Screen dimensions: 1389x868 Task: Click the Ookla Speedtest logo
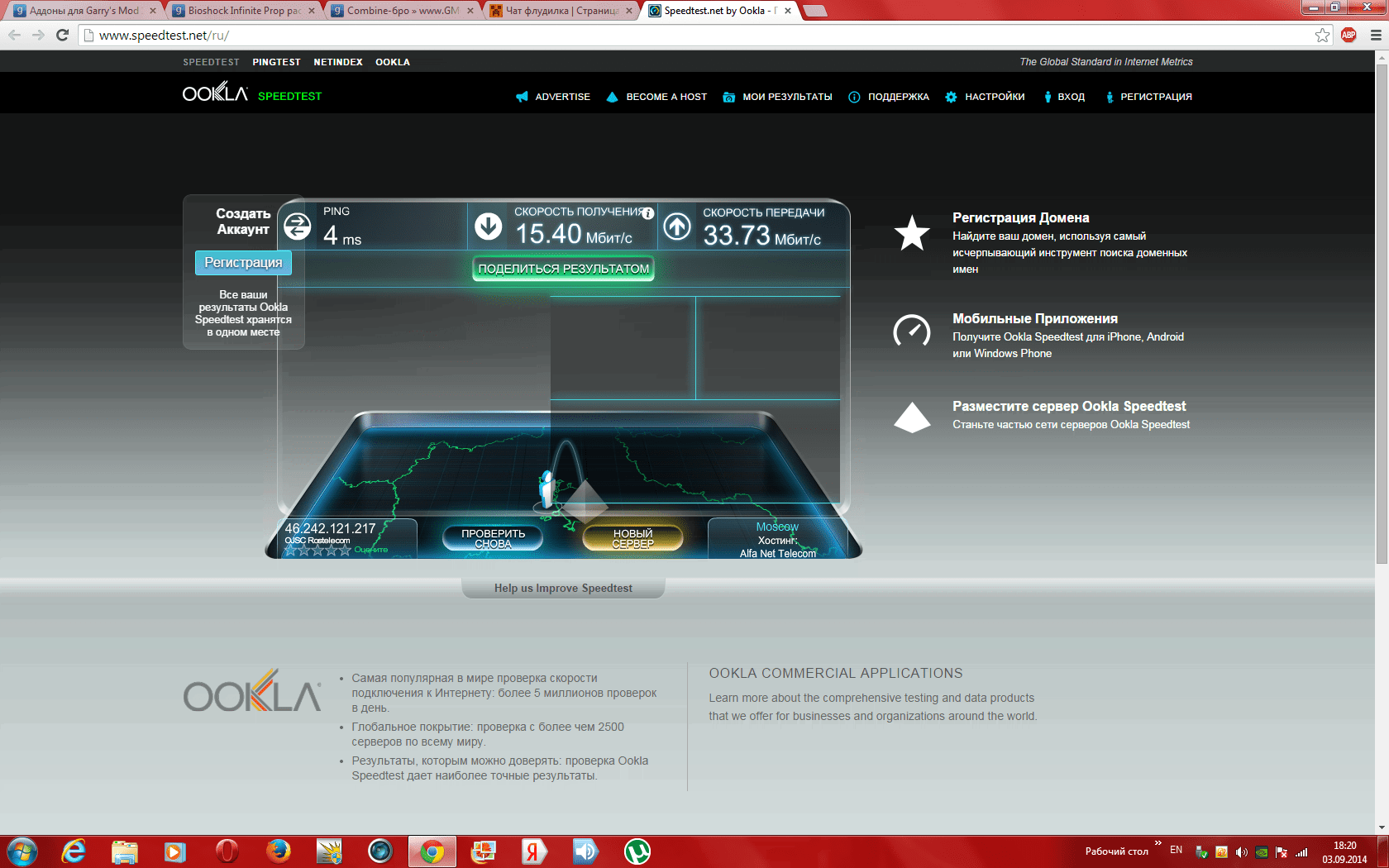(252, 93)
